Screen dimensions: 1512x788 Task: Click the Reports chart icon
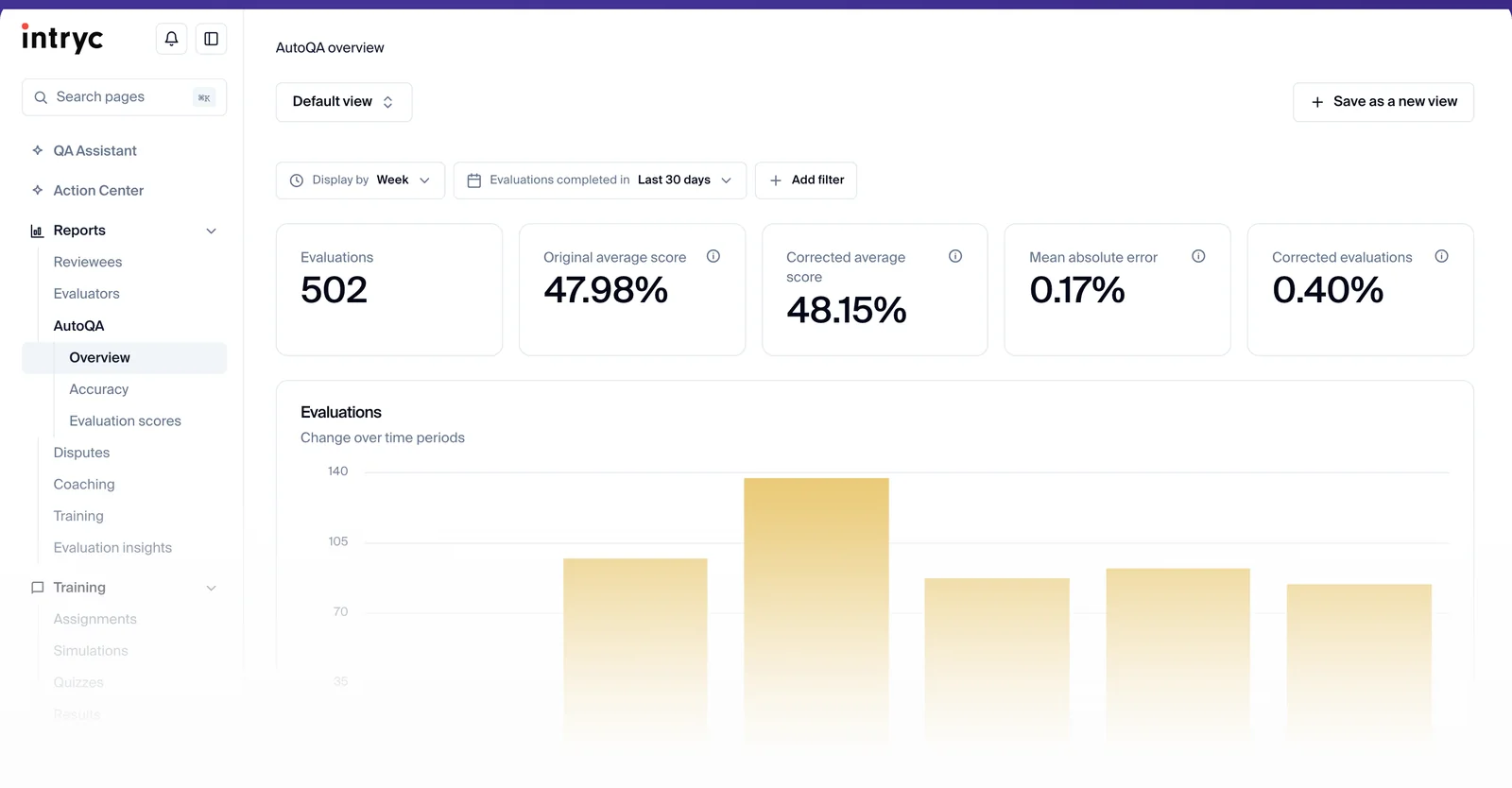tap(38, 231)
